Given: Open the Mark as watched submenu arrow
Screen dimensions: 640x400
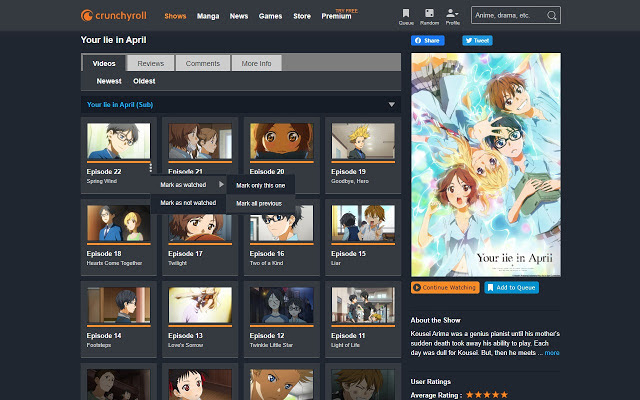Looking at the screenshot, I should tap(221, 184).
